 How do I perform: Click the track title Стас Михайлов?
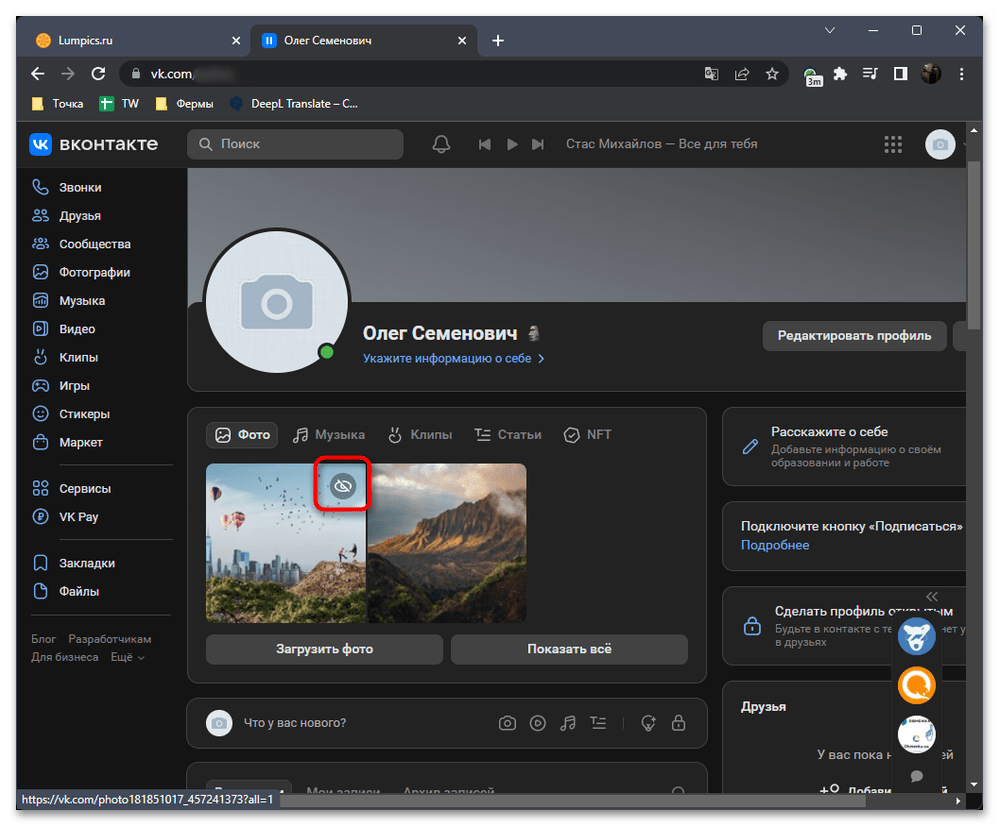661,144
